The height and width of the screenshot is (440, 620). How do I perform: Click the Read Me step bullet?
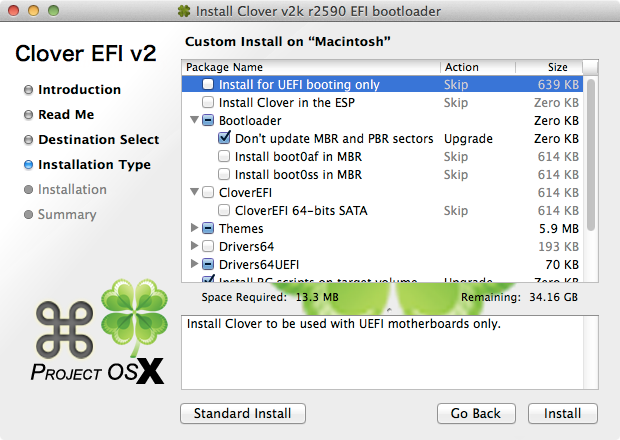pyautogui.click(x=28, y=115)
